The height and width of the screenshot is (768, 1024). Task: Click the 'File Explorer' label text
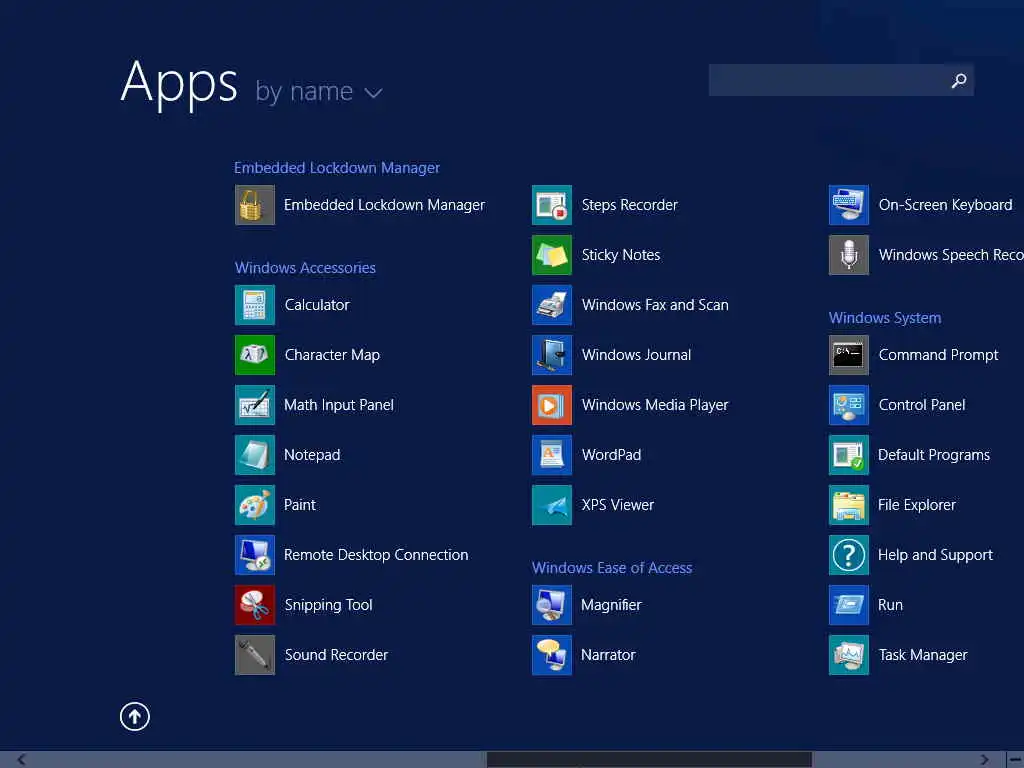pos(917,505)
